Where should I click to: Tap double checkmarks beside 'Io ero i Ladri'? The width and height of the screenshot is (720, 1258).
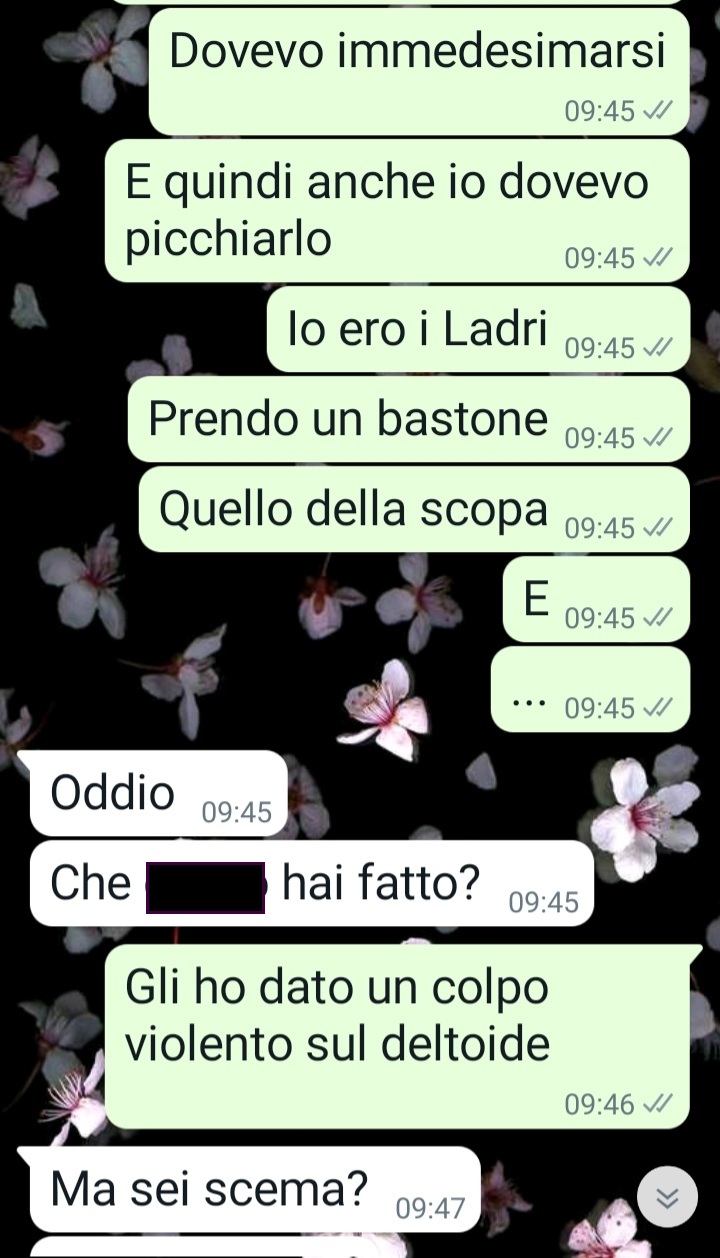click(657, 348)
